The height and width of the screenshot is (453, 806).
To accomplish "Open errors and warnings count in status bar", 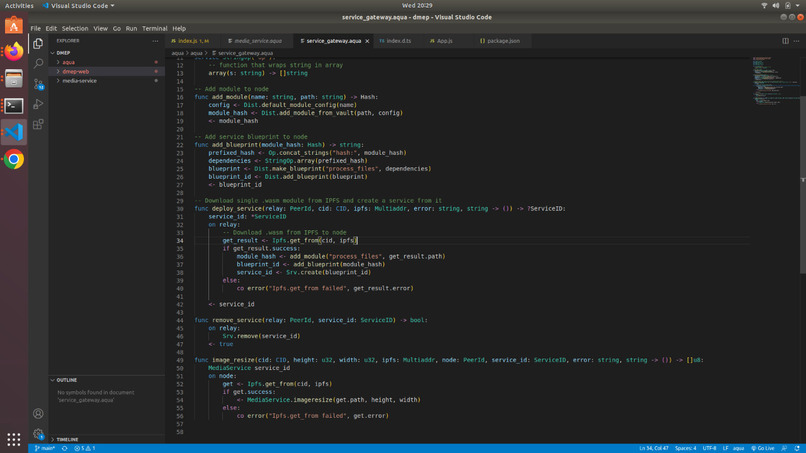I will tap(84, 448).
